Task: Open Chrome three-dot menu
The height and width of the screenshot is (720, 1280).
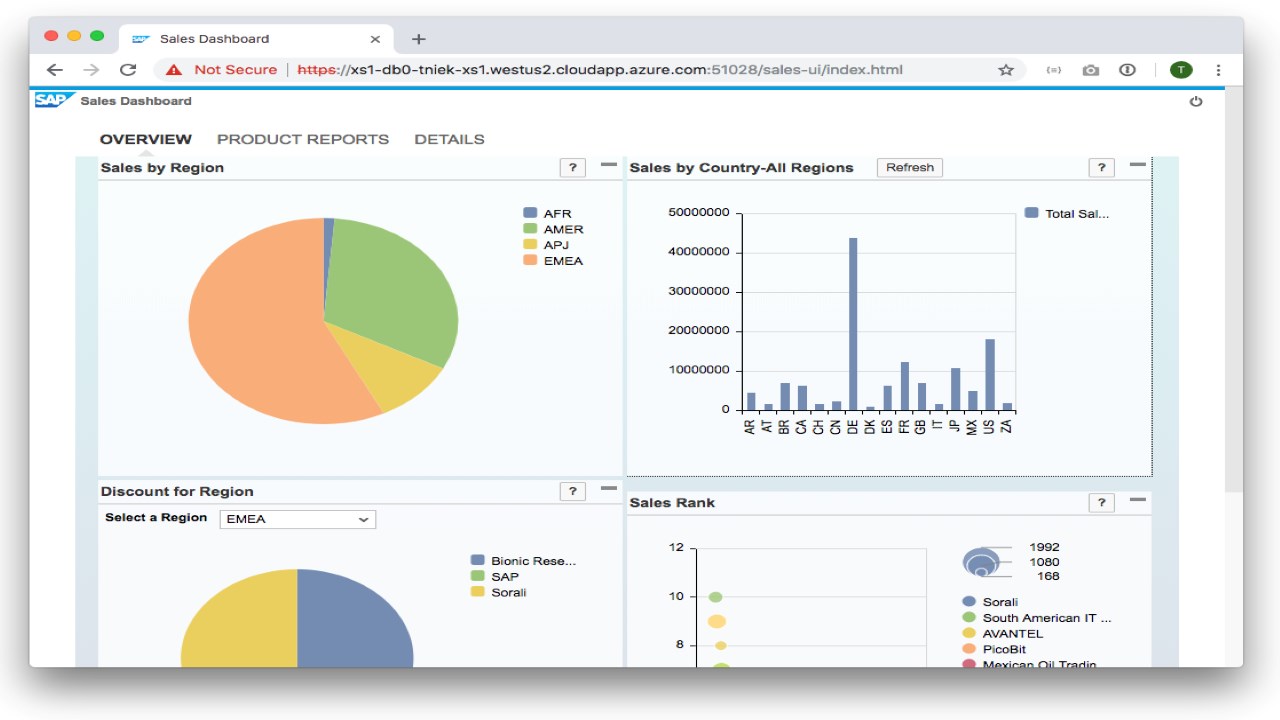Action: pyautogui.click(x=1218, y=70)
